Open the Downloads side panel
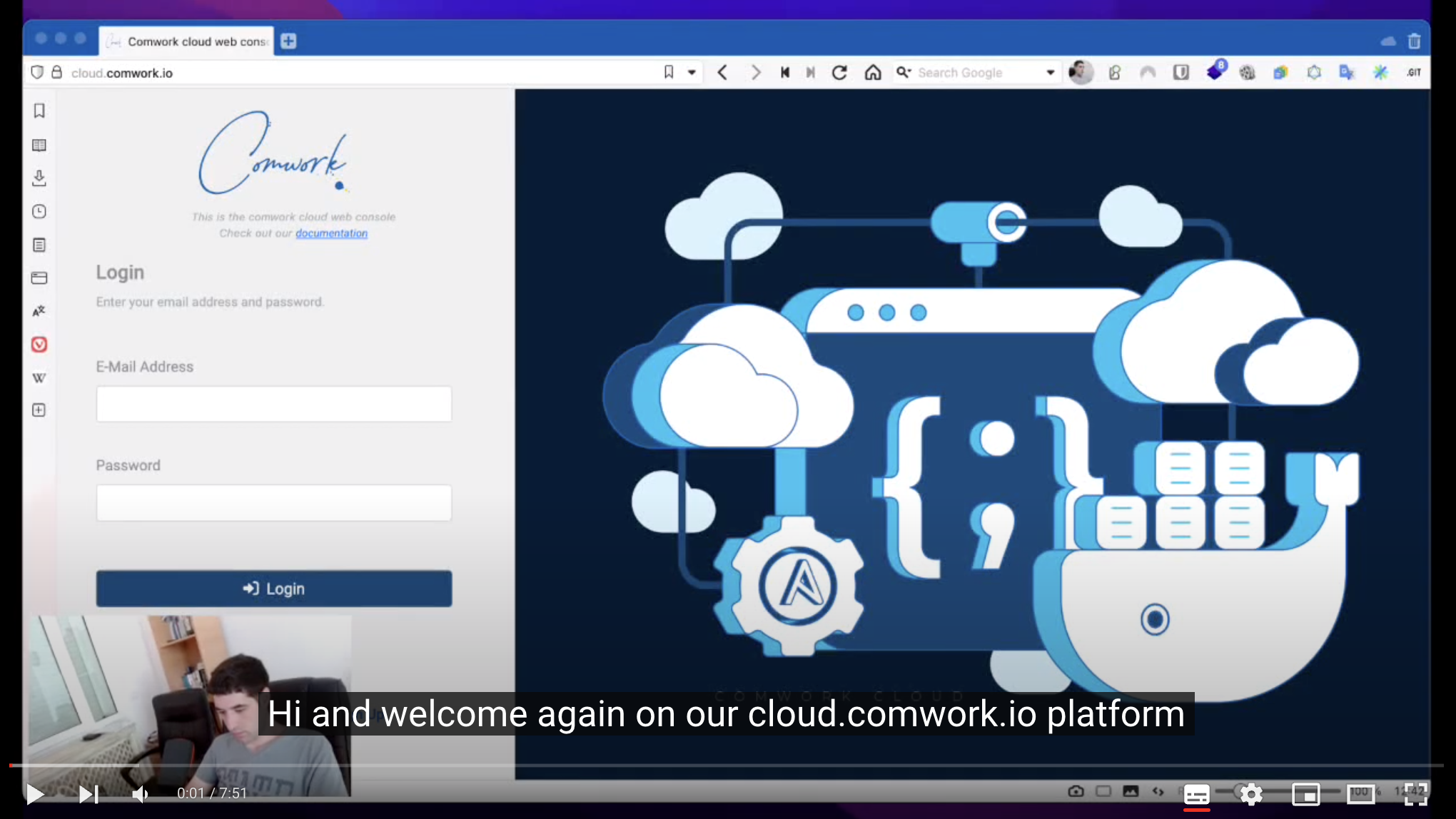The image size is (1456, 819). pyautogui.click(x=39, y=178)
